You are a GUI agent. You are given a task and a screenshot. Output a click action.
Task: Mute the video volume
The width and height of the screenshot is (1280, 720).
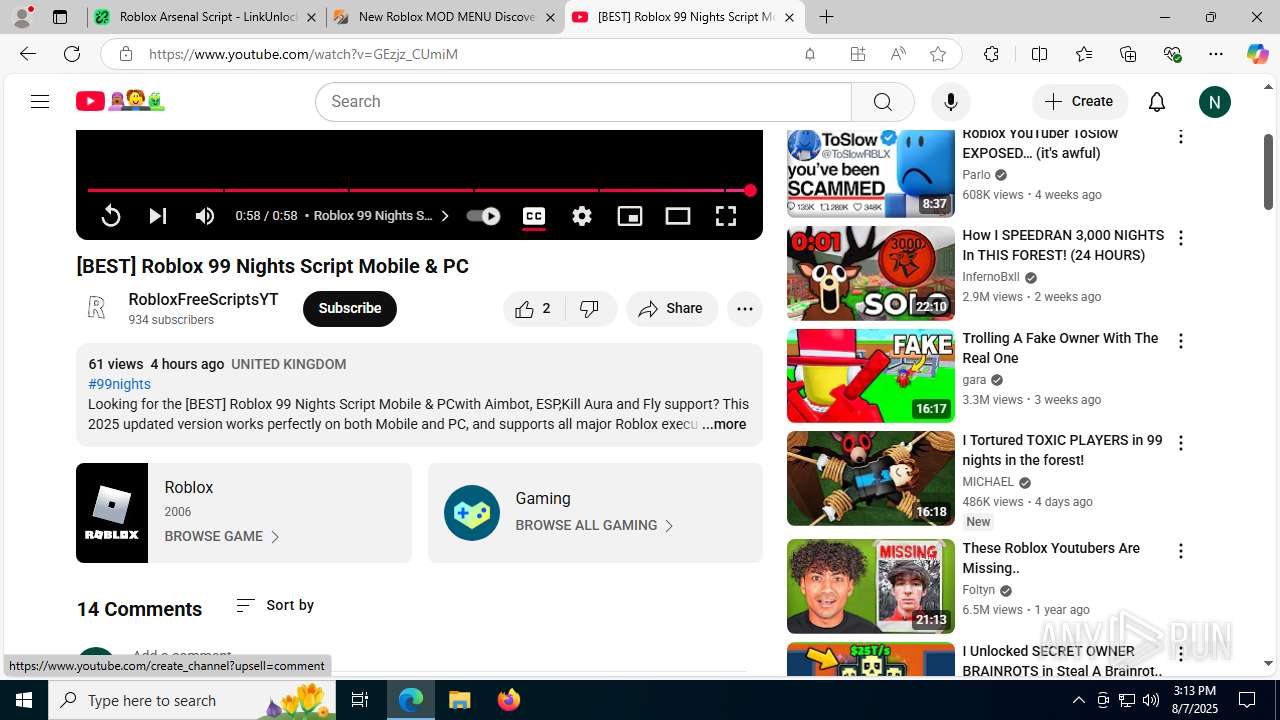point(205,216)
